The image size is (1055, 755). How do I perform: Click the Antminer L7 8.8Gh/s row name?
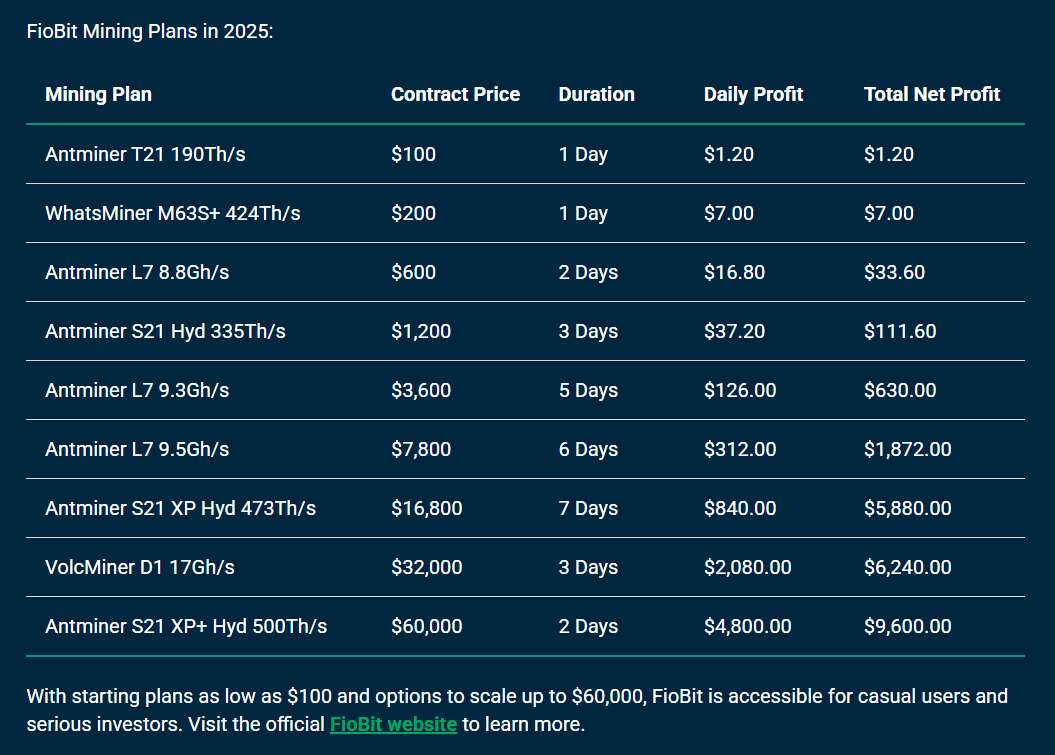pyautogui.click(x=136, y=273)
